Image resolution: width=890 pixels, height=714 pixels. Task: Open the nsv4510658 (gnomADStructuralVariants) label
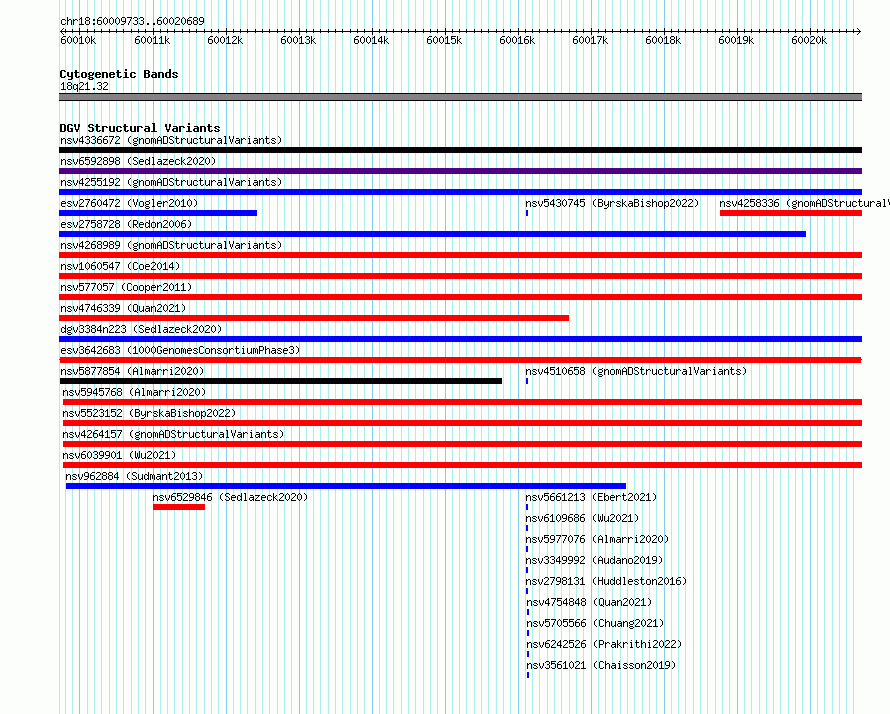point(636,371)
